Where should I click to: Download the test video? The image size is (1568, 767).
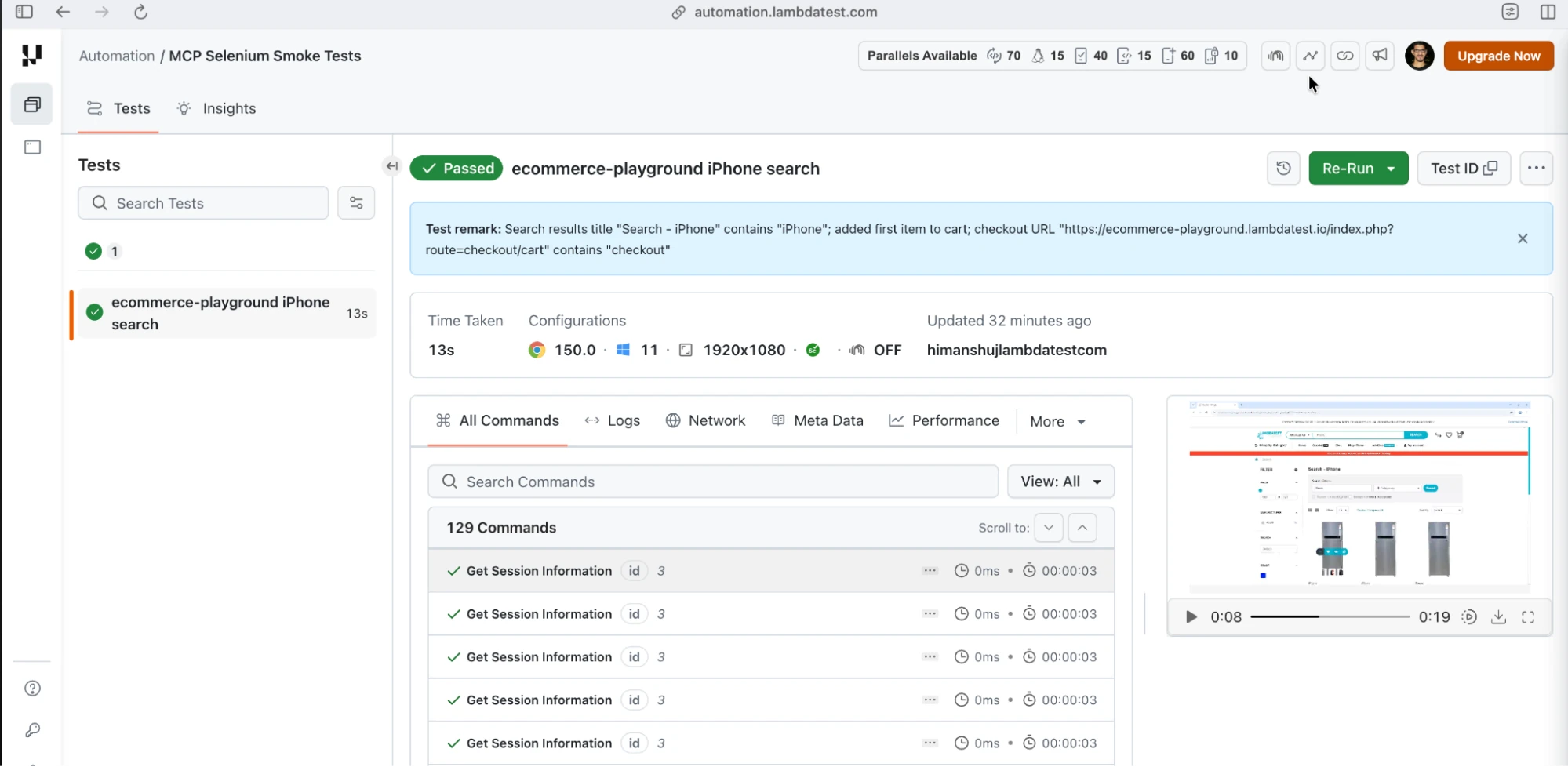click(x=1498, y=617)
